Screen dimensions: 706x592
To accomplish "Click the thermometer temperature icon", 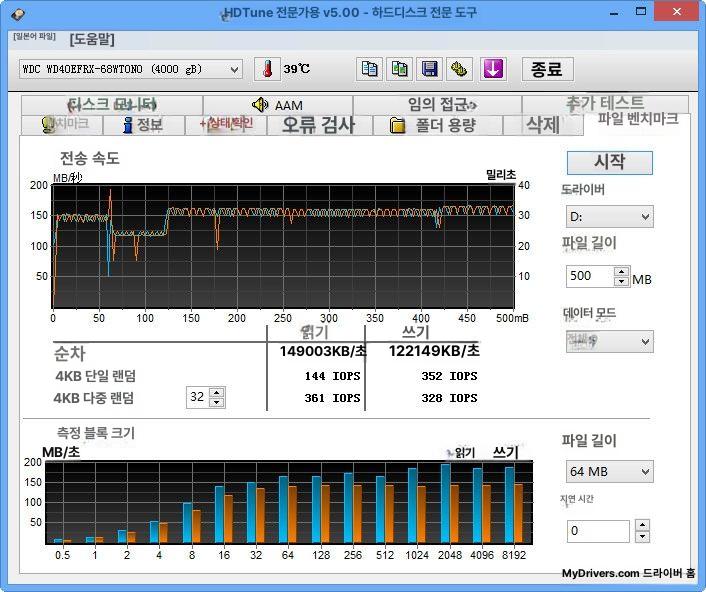I will tap(267, 69).
